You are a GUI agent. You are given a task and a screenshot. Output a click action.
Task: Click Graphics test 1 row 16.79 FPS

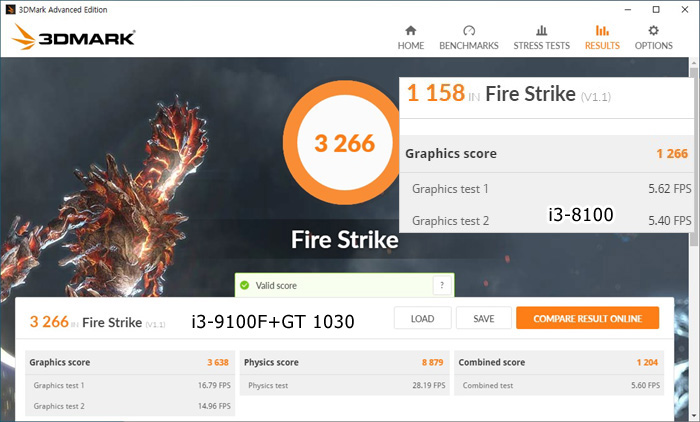[130, 385]
